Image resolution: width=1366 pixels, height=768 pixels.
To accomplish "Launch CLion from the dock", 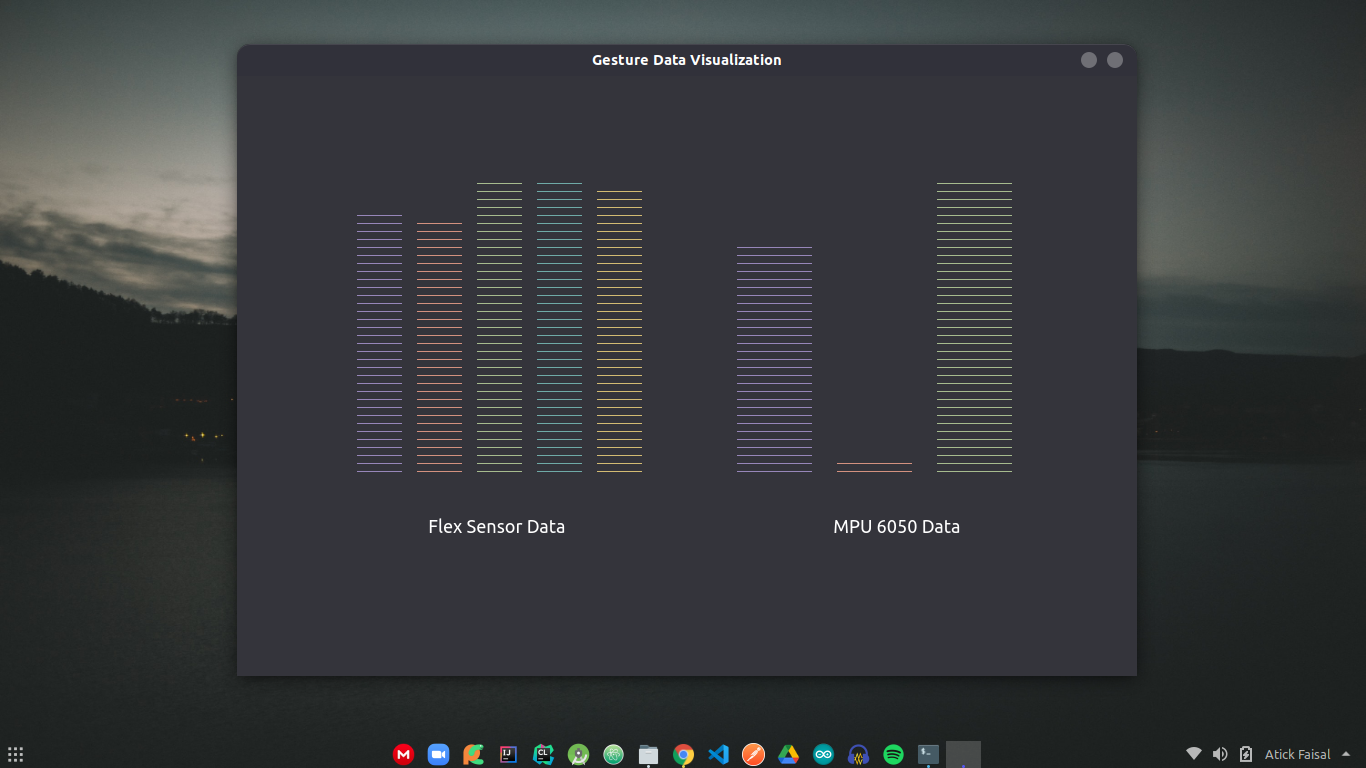I will 543,755.
